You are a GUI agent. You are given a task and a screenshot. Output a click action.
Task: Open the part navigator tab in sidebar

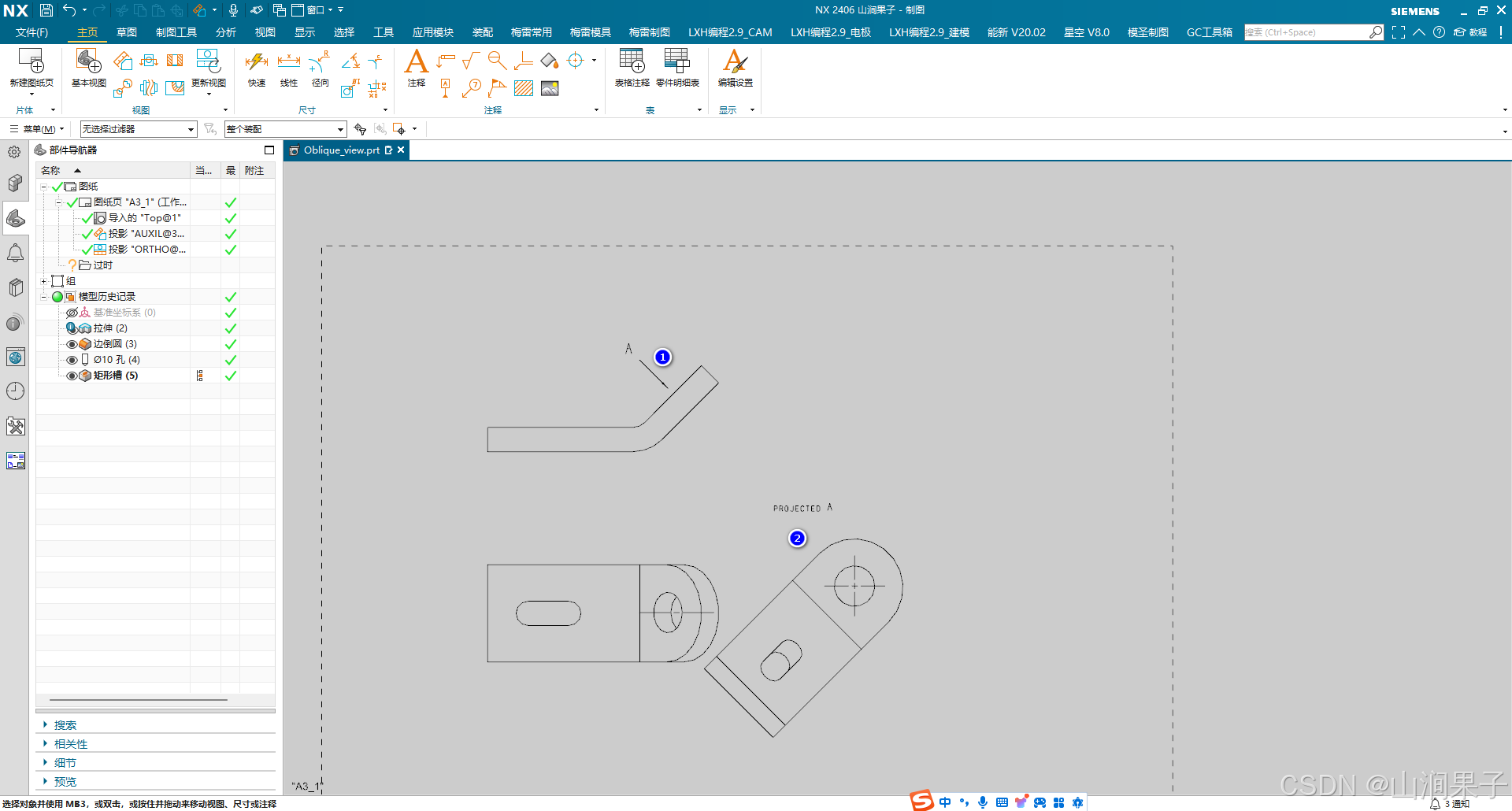tap(15, 218)
